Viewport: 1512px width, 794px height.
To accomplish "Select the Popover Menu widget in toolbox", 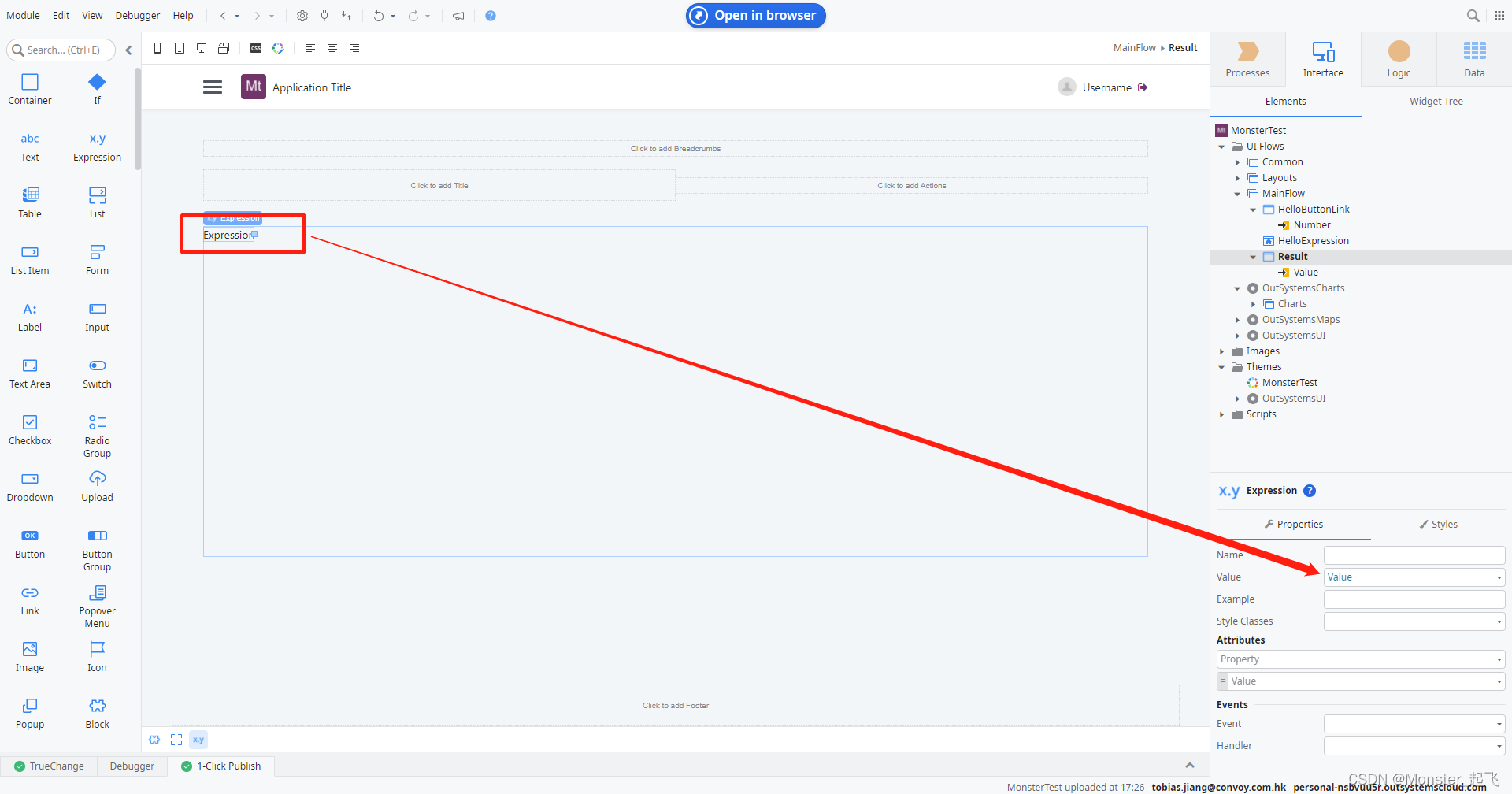I will click(97, 606).
